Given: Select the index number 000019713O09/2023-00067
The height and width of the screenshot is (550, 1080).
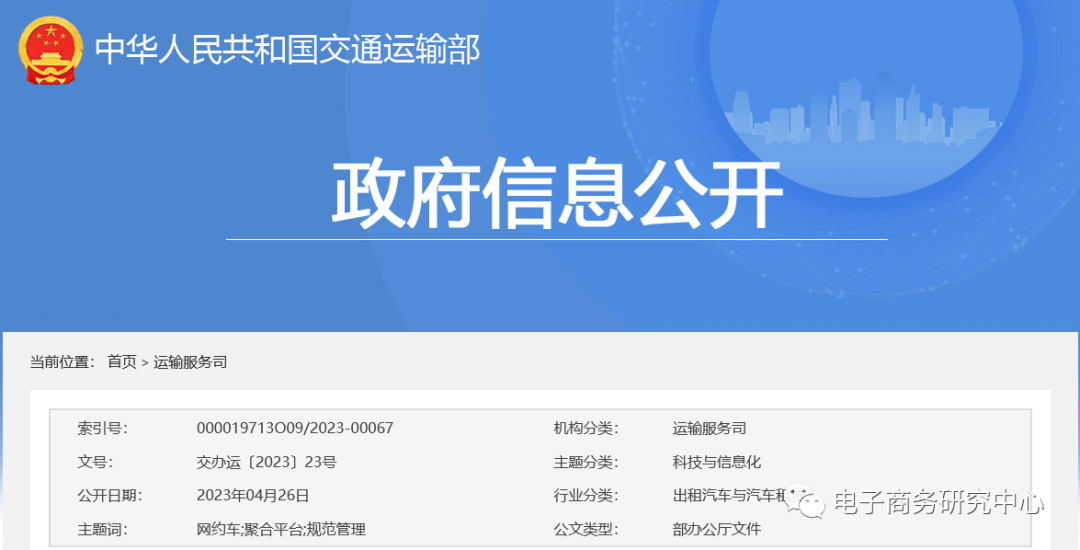Looking at the screenshot, I should [x=295, y=428].
